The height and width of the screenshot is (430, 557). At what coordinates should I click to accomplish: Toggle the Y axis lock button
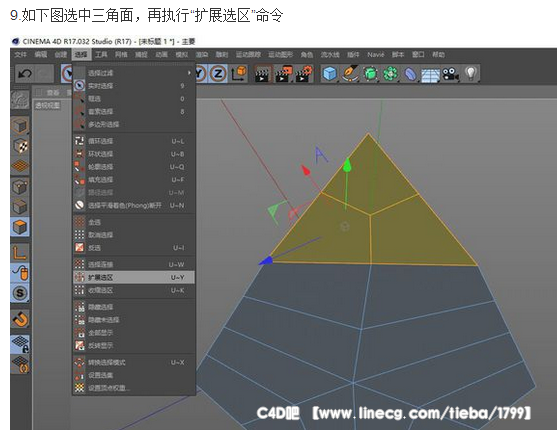click(201, 74)
